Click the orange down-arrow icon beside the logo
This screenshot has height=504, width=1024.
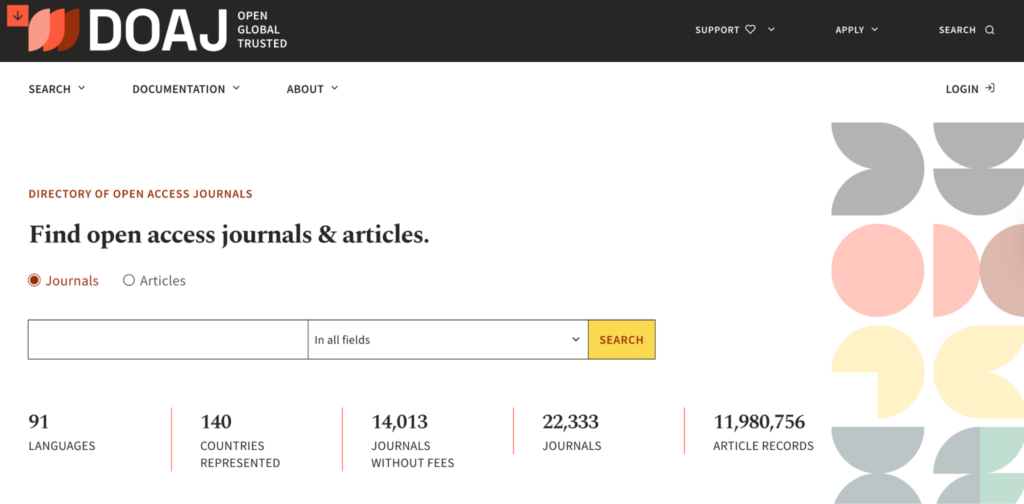pyautogui.click(x=17, y=16)
